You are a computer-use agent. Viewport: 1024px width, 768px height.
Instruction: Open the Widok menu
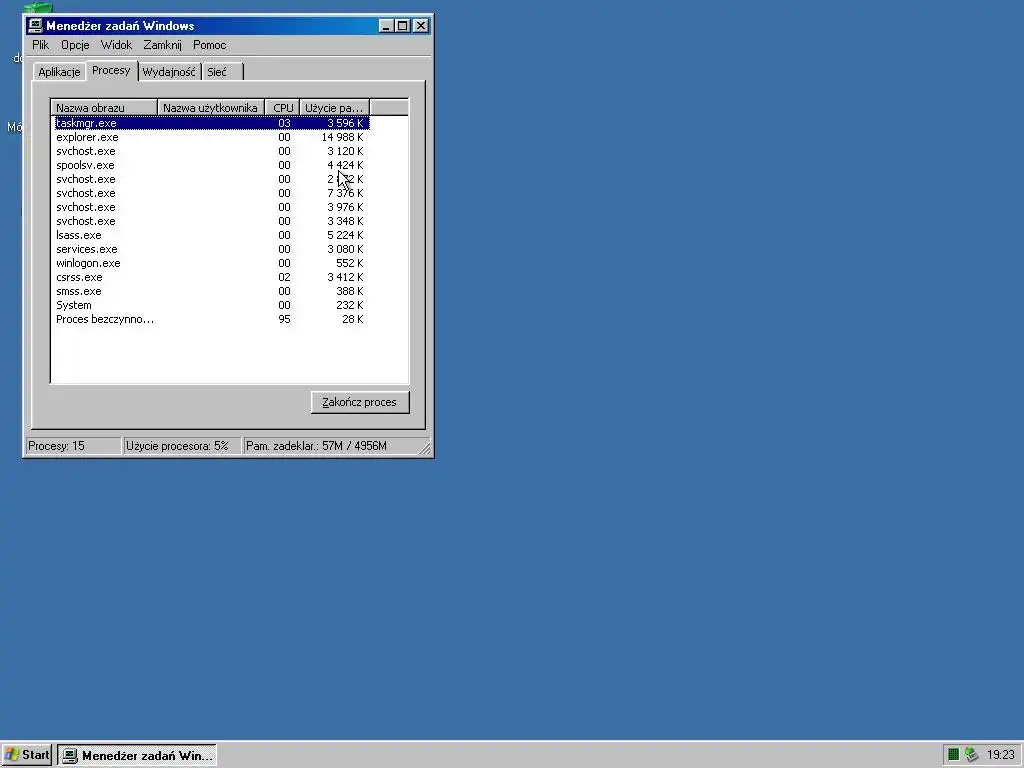pyautogui.click(x=116, y=45)
